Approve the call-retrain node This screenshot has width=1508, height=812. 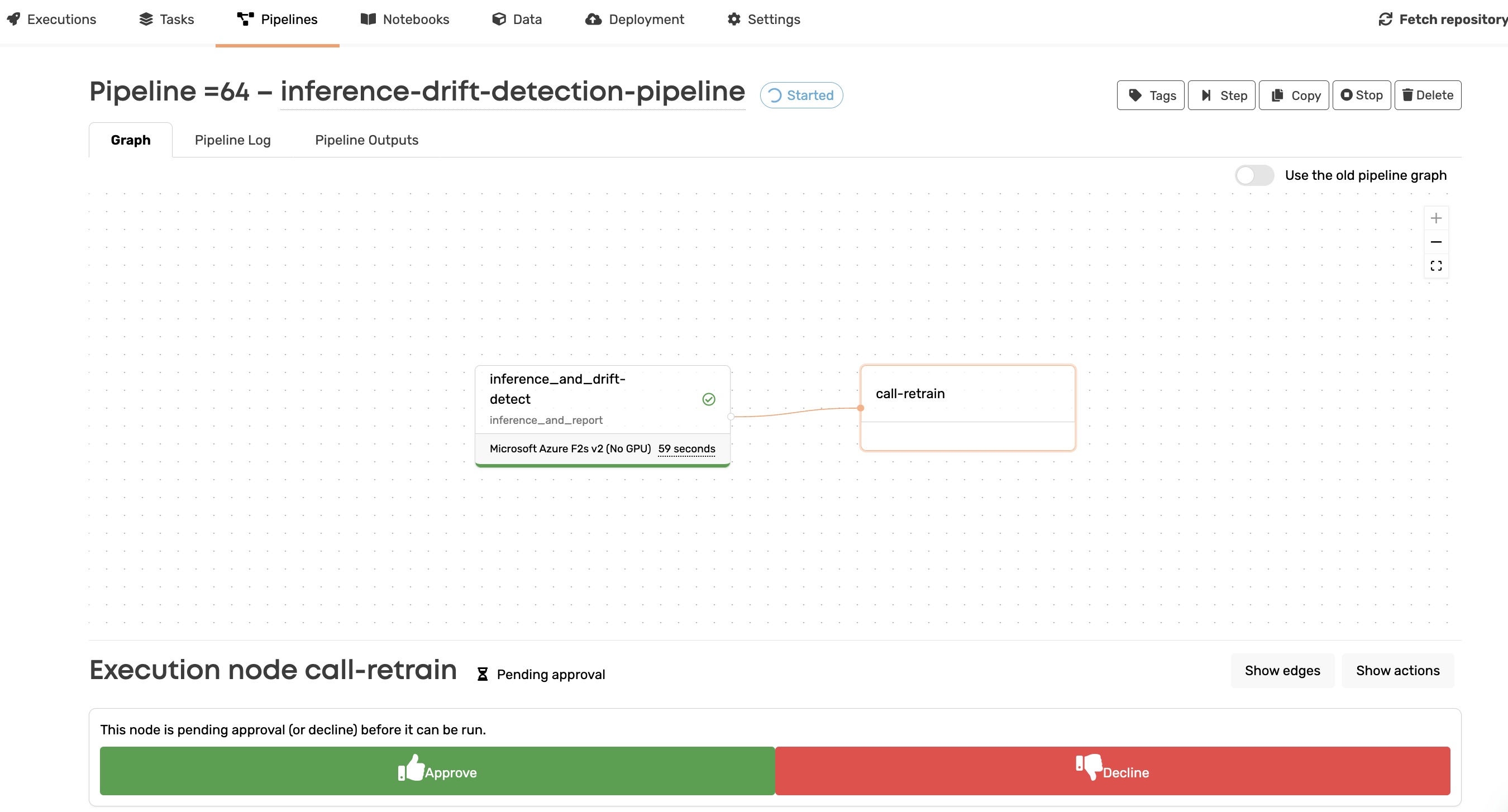(x=437, y=771)
